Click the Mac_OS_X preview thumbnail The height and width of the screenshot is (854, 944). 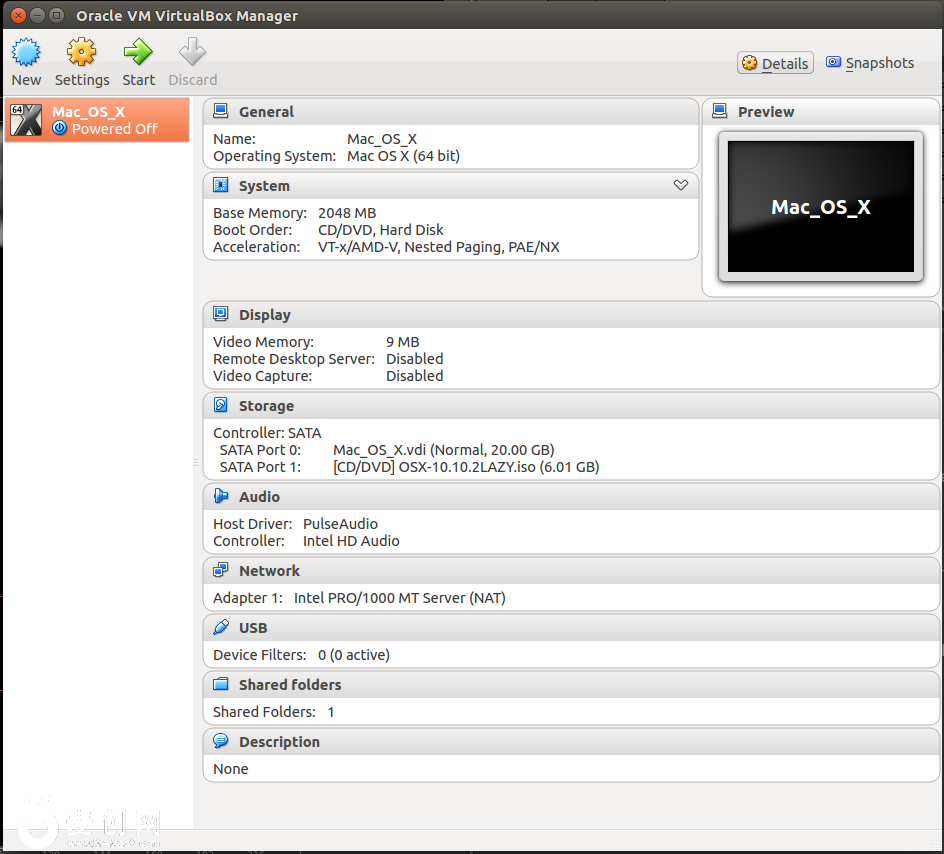(x=820, y=207)
